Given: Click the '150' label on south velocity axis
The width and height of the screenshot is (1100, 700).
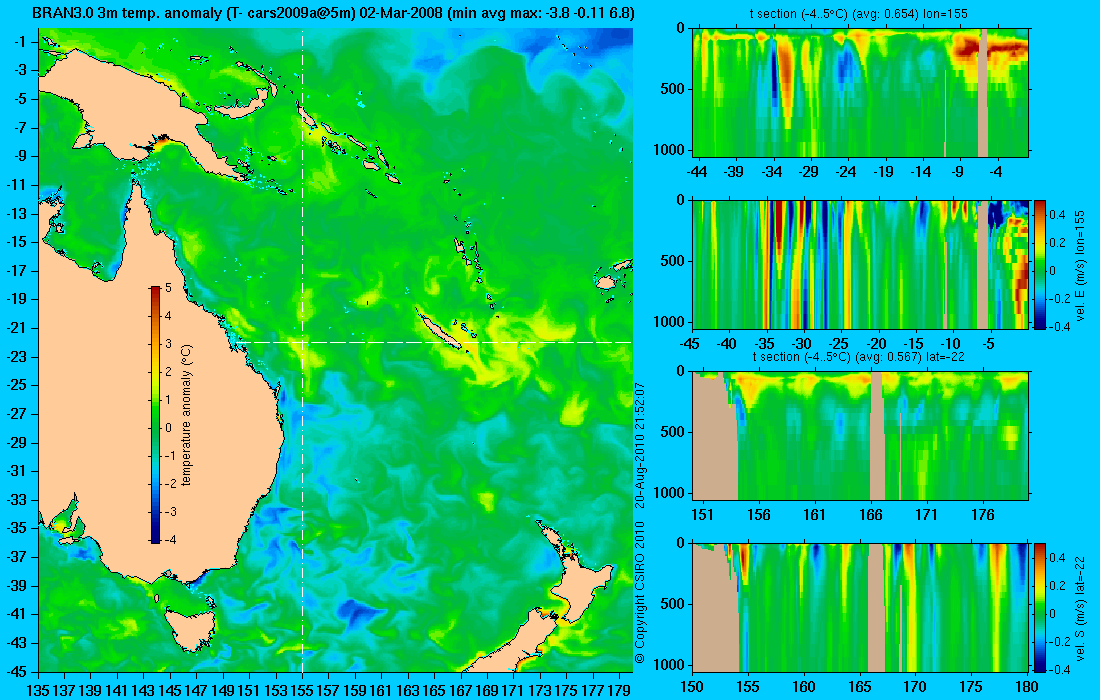Looking at the screenshot, I should pos(692,687).
